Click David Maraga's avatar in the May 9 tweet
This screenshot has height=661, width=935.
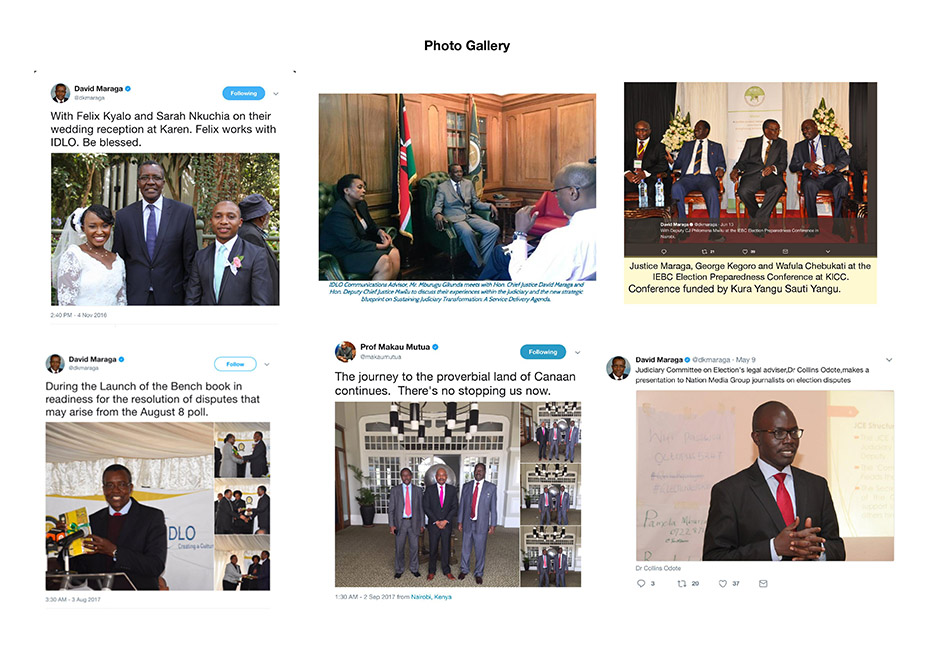point(618,368)
